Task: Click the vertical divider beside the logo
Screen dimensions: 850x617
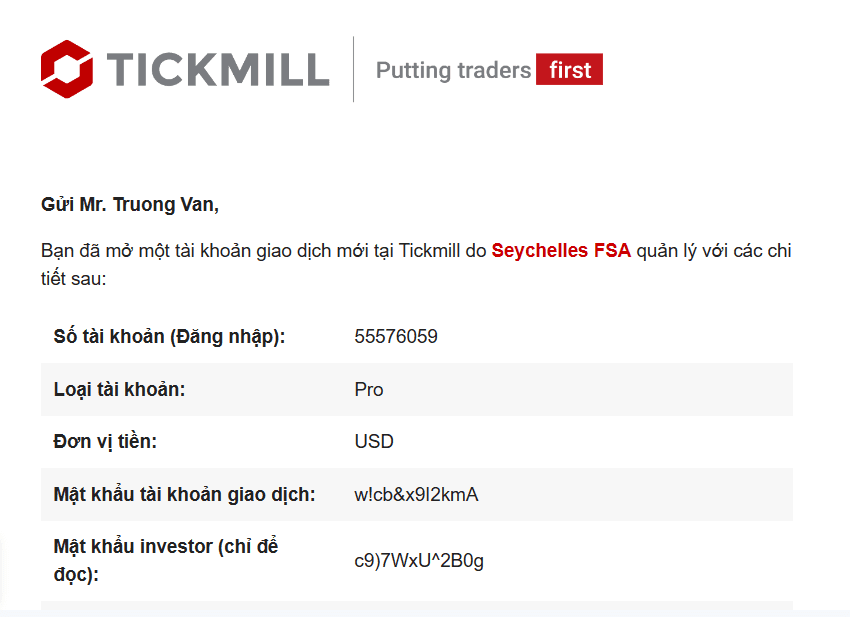Action: point(353,69)
